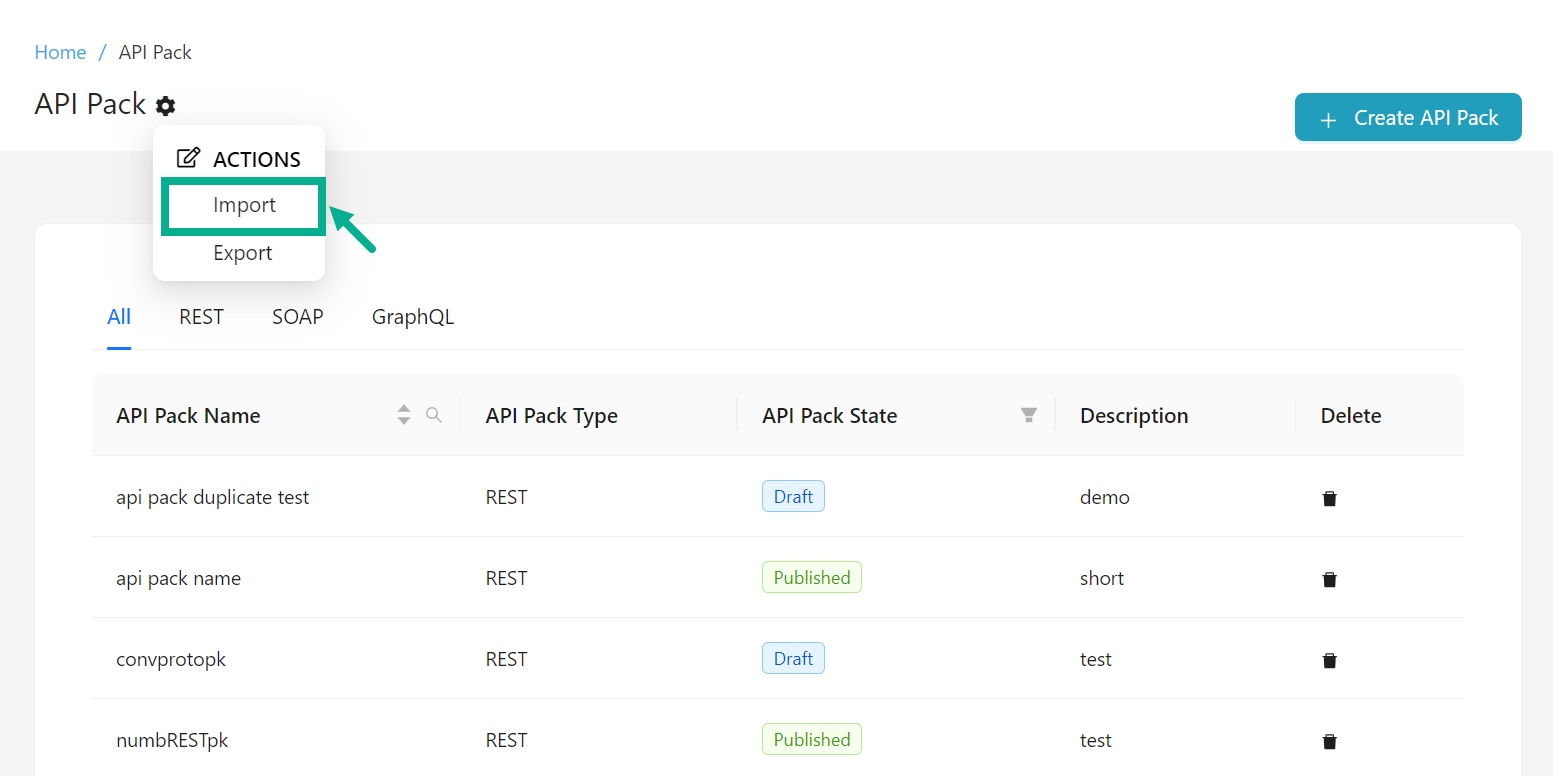Select the All tab
The image size is (1553, 776).
(x=119, y=317)
